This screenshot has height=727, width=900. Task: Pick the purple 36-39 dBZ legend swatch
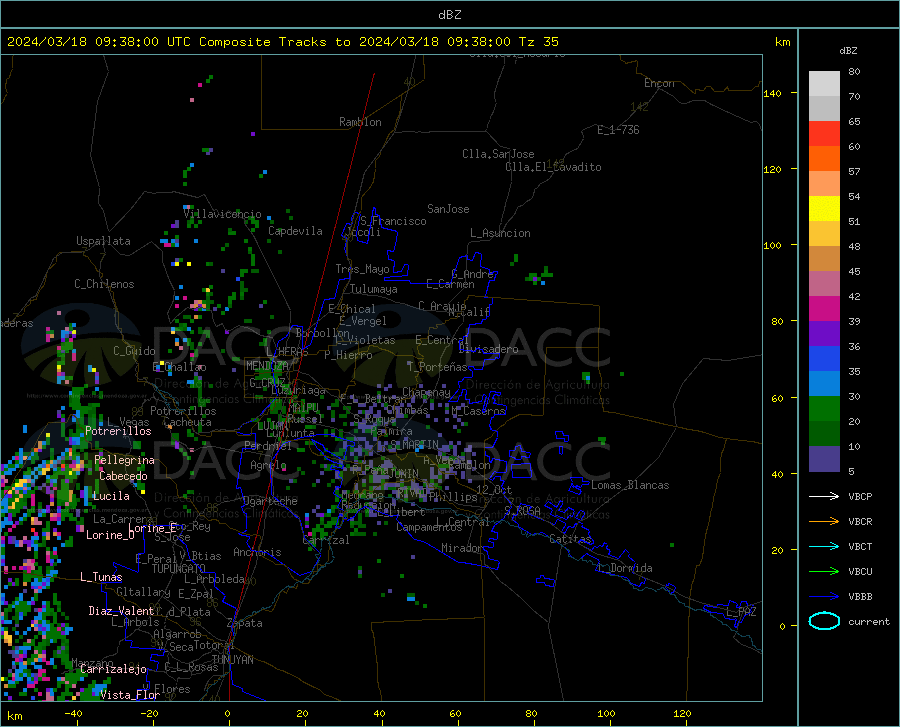tap(824, 334)
